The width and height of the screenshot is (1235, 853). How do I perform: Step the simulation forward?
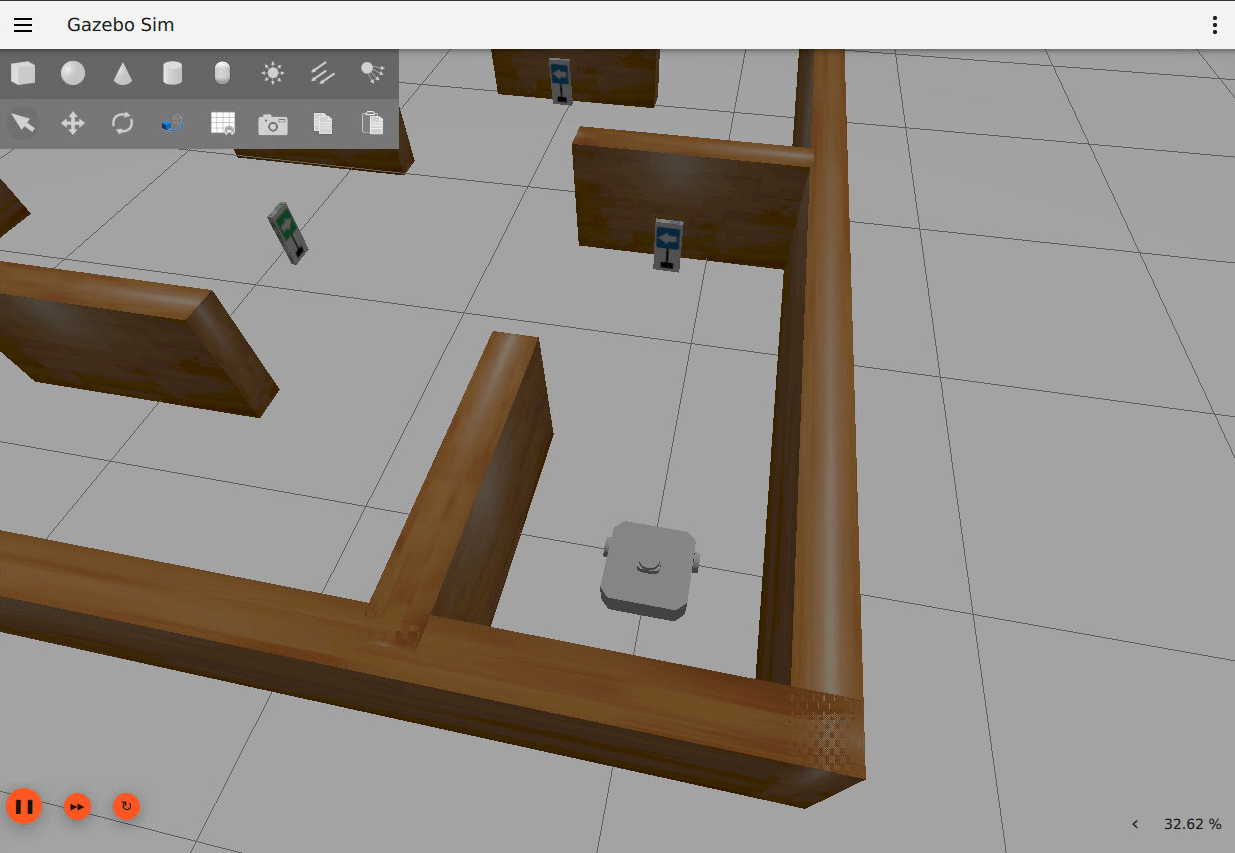pyautogui.click(x=76, y=806)
